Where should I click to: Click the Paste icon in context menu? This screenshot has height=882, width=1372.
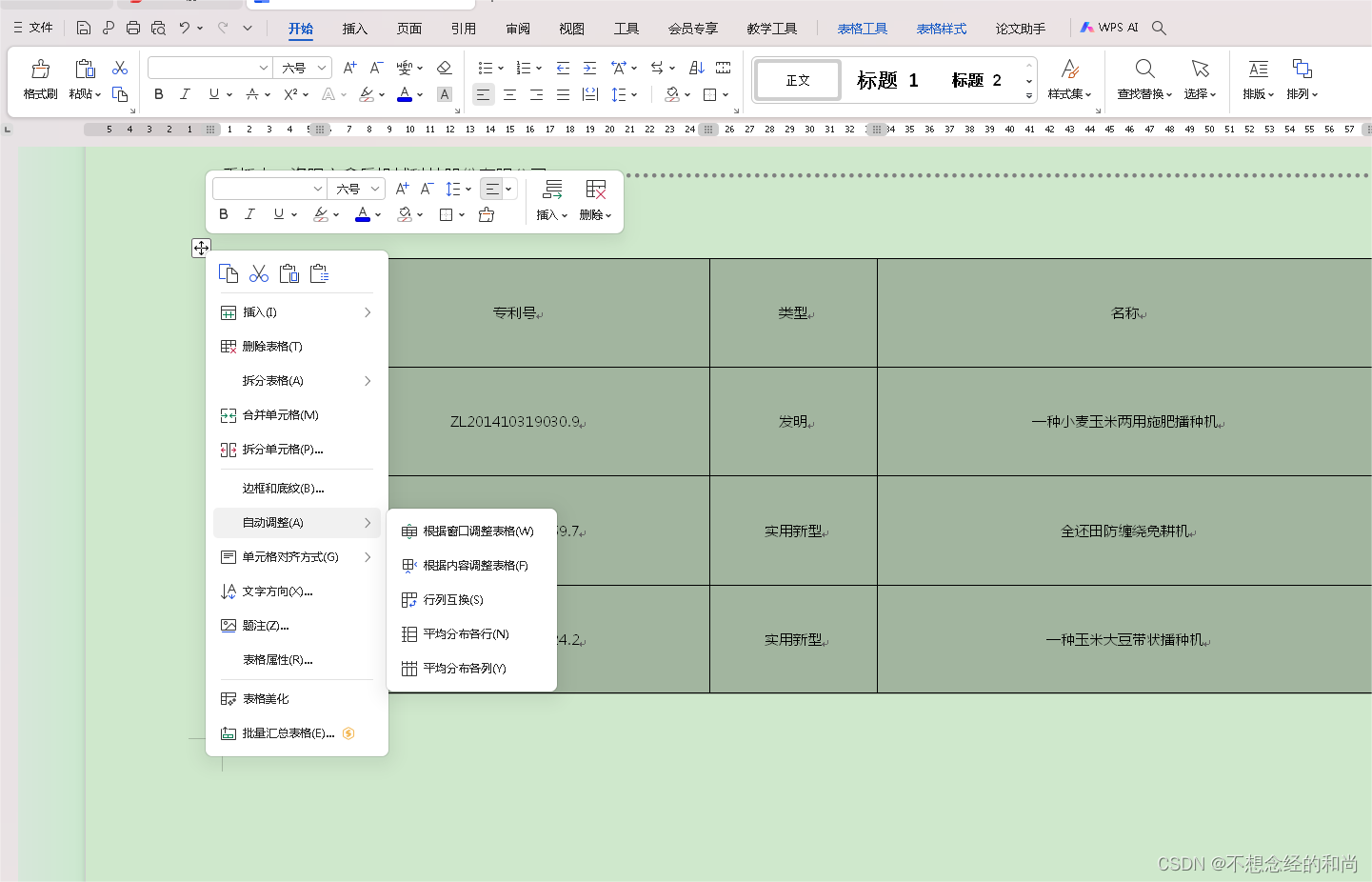[289, 273]
